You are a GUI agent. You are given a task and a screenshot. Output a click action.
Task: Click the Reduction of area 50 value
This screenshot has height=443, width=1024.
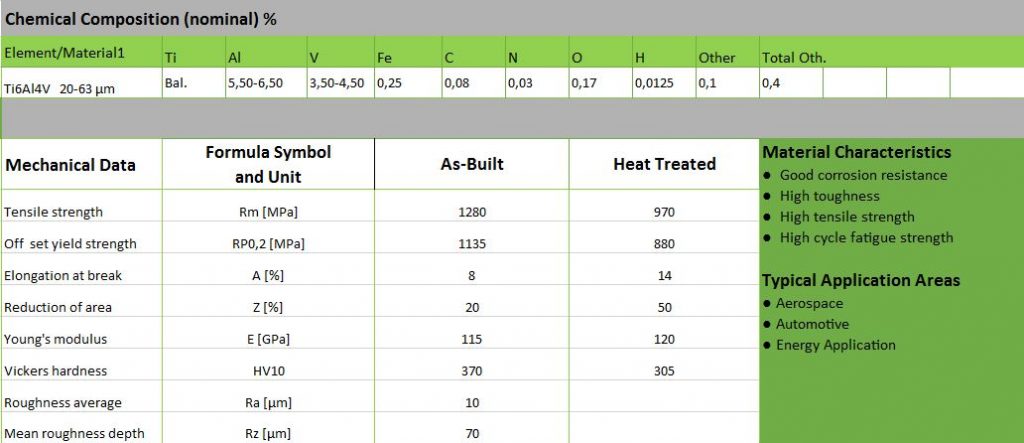pos(664,307)
